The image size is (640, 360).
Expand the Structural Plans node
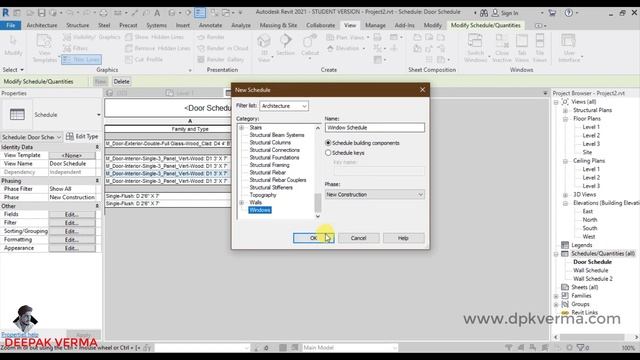[x=565, y=110]
